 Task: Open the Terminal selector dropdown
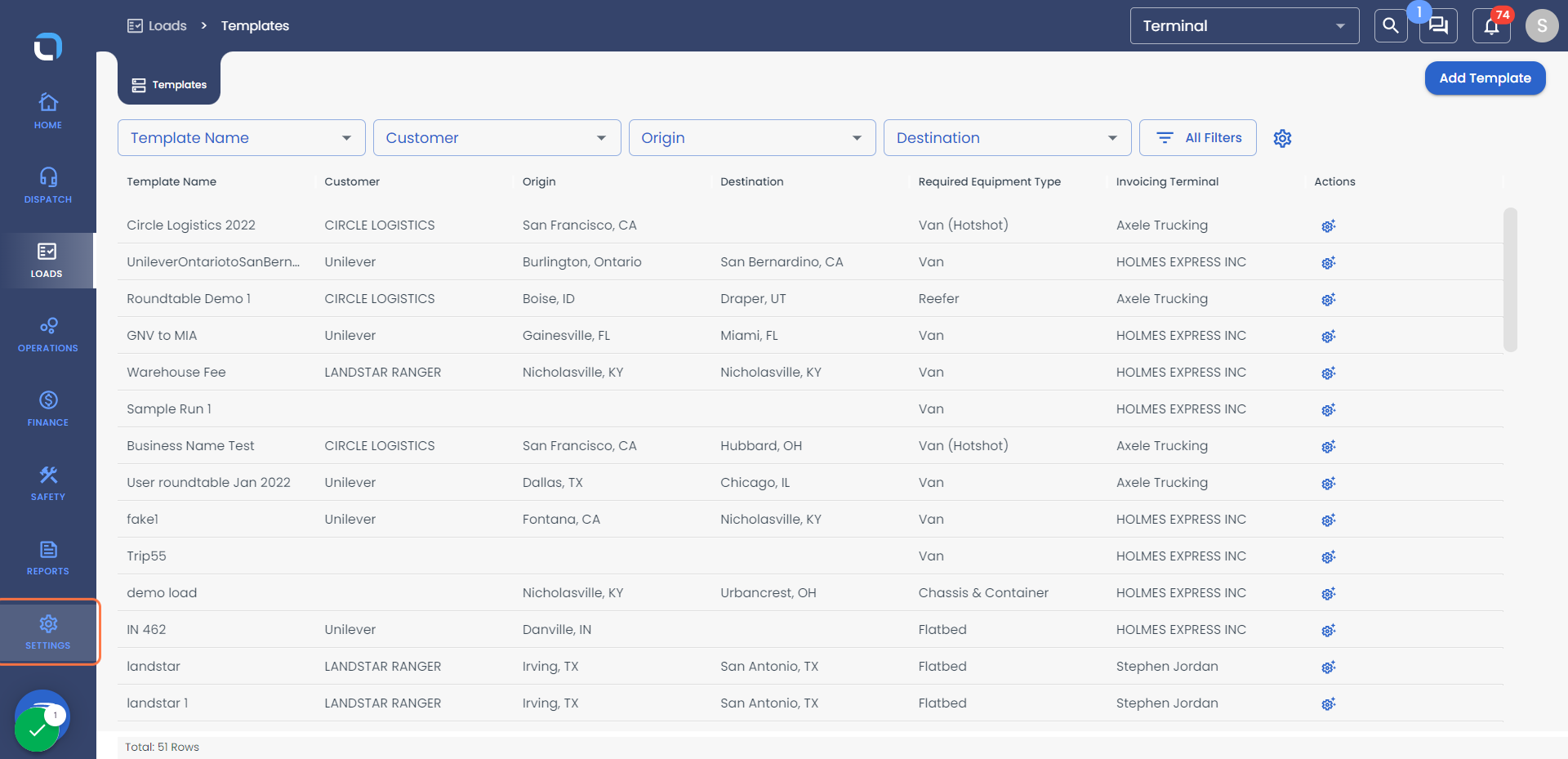click(x=1245, y=26)
